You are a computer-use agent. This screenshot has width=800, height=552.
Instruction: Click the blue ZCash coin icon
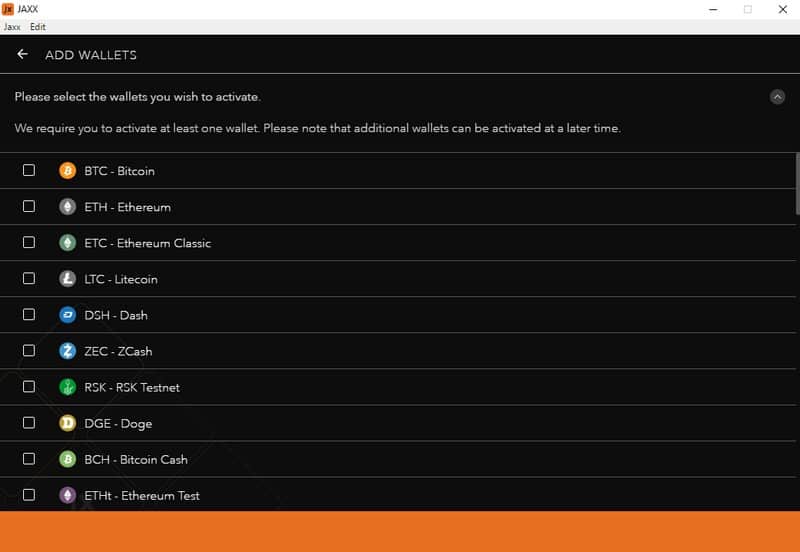tap(67, 351)
